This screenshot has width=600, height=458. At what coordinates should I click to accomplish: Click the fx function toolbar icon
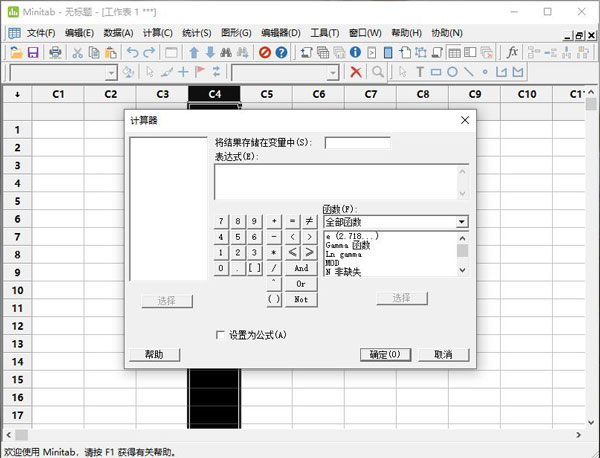[x=512, y=52]
